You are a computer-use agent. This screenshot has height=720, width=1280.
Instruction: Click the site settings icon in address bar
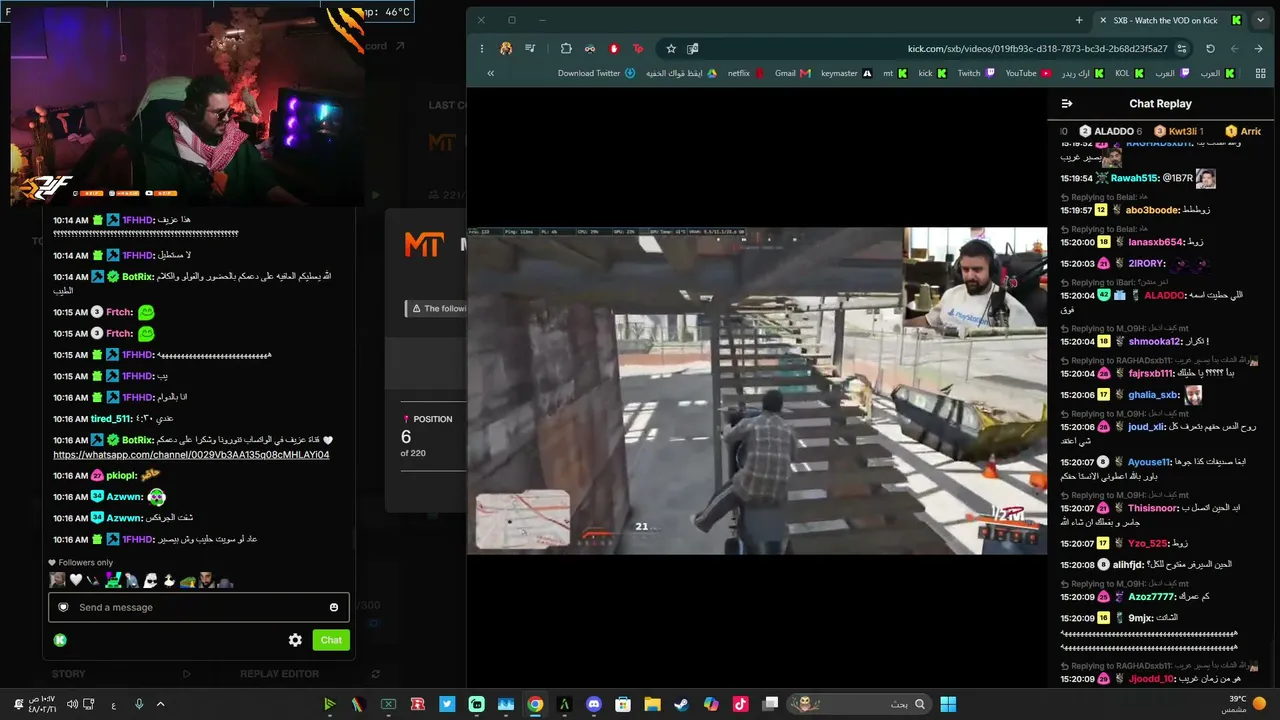(1182, 48)
